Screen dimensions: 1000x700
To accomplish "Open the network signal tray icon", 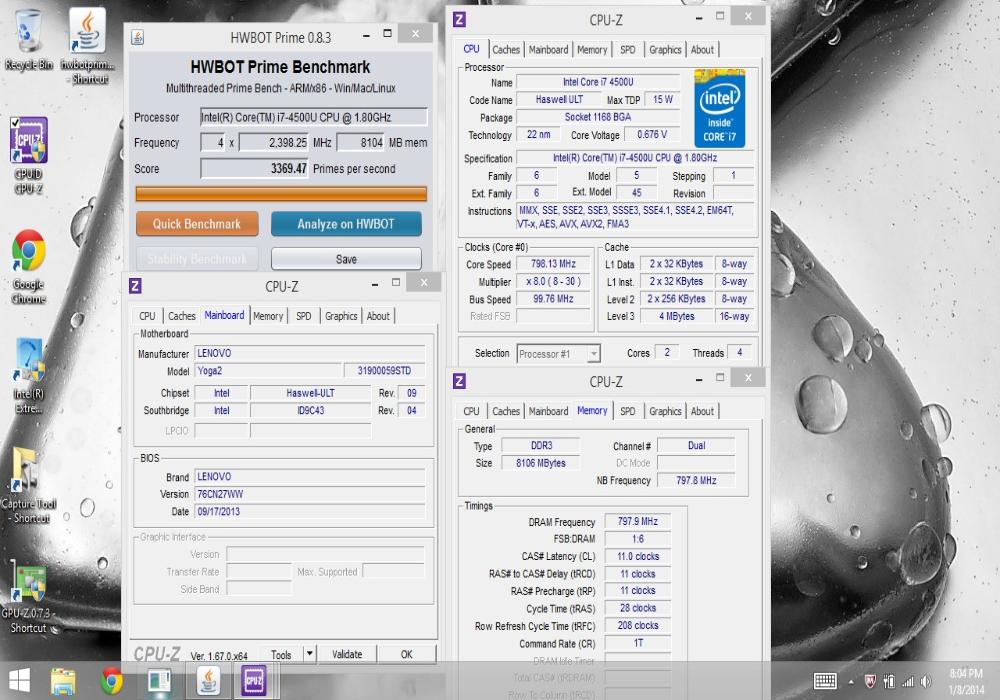I will click(908, 682).
